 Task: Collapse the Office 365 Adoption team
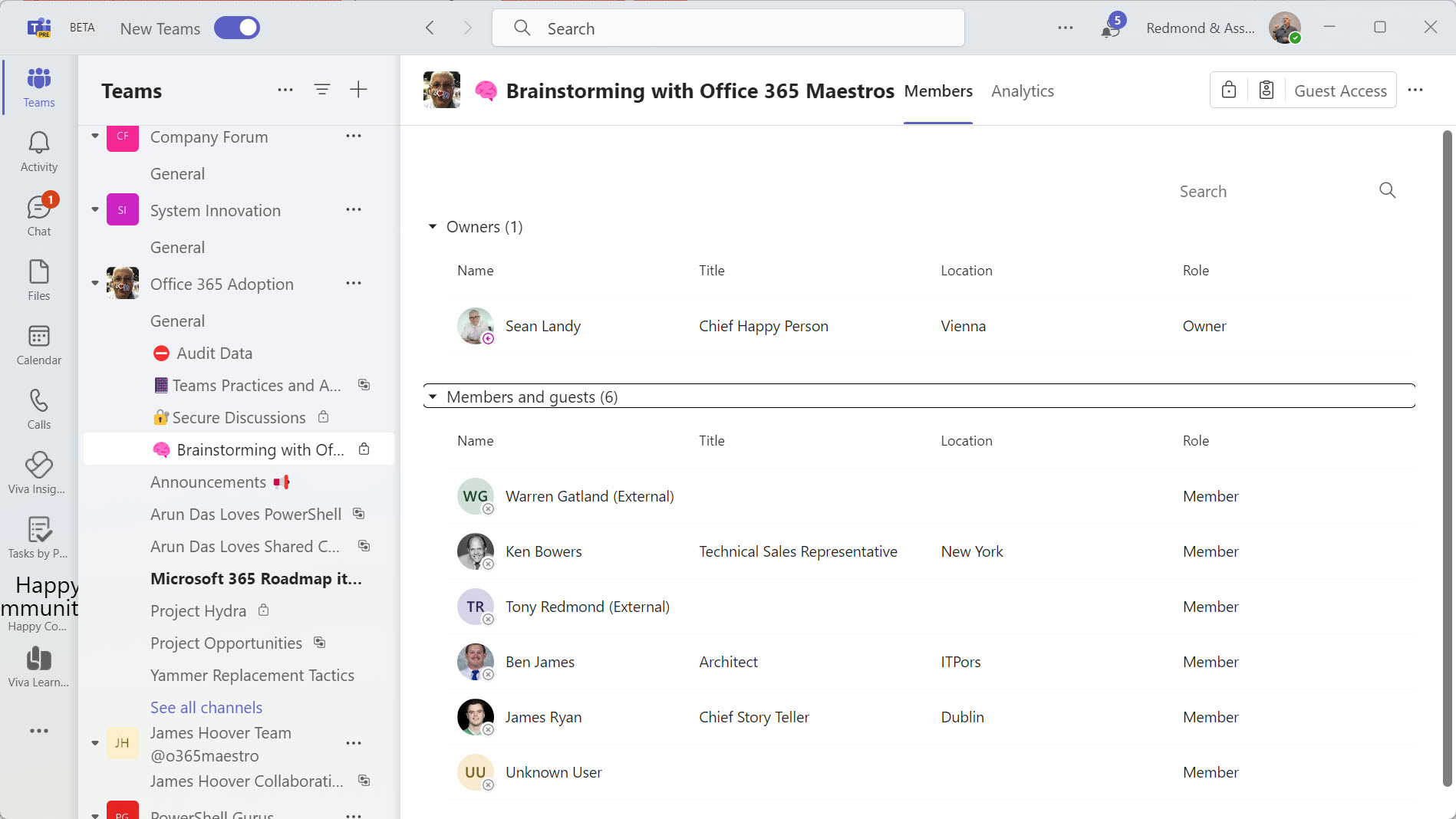95,284
